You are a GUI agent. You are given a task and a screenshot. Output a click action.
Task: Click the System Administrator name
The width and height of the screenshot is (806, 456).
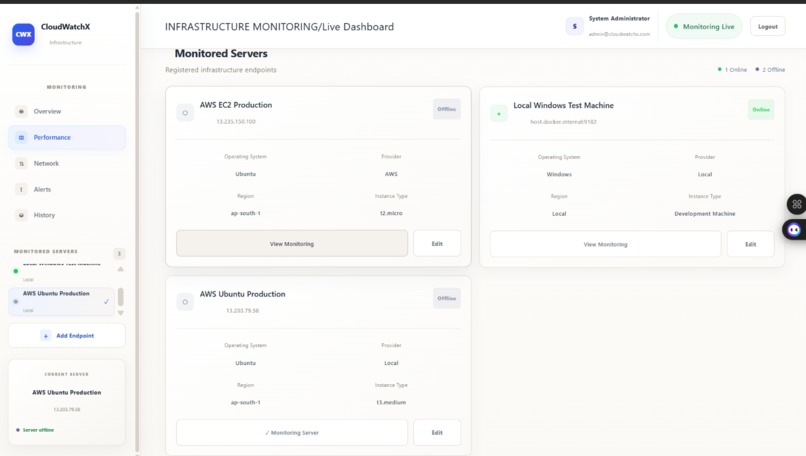coord(619,19)
